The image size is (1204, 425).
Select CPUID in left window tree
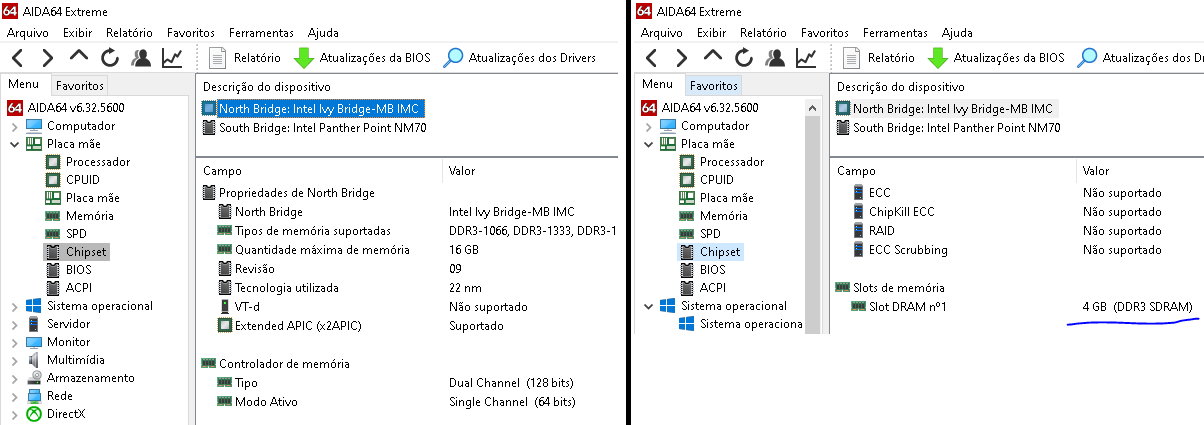click(82, 180)
